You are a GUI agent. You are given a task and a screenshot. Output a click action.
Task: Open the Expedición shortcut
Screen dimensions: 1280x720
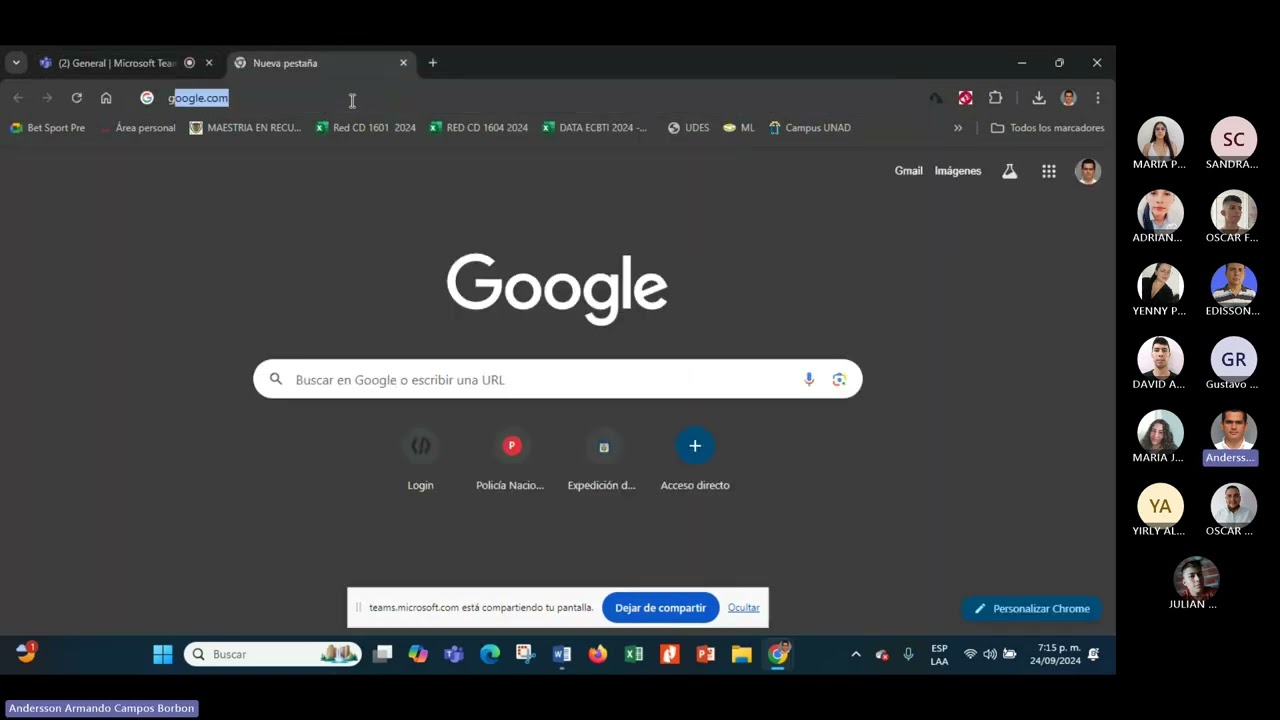click(x=603, y=460)
